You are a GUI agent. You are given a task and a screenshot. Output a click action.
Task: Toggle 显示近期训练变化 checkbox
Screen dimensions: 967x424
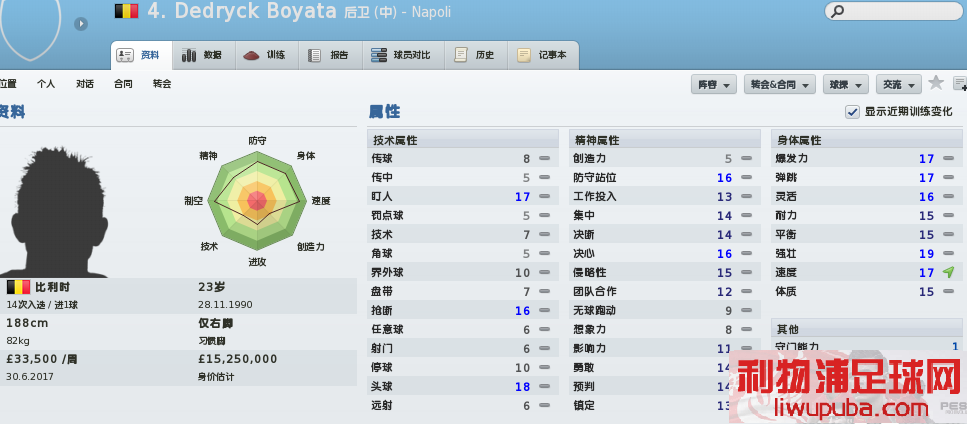[852, 112]
